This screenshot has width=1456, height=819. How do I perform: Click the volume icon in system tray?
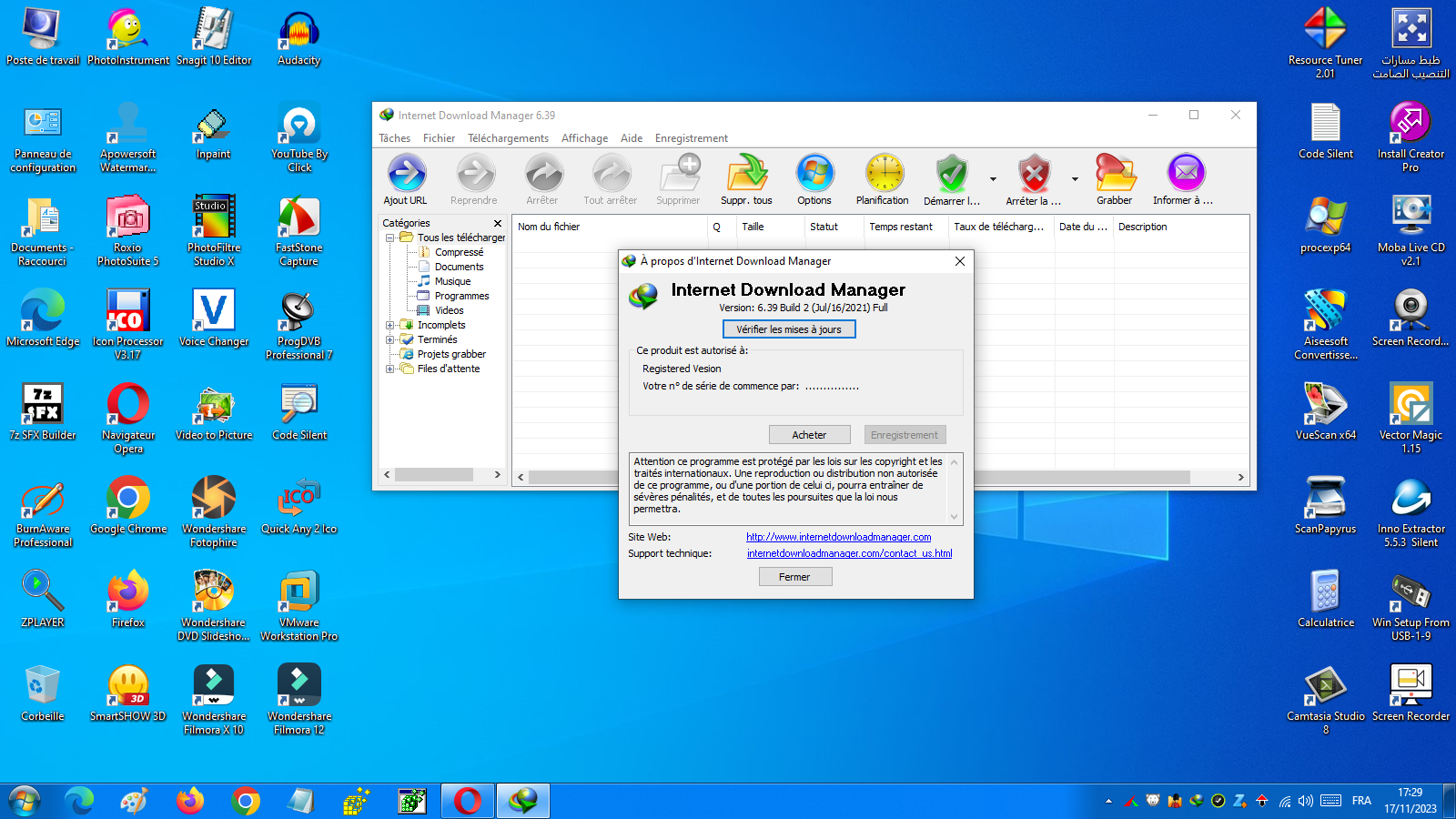(1306, 801)
